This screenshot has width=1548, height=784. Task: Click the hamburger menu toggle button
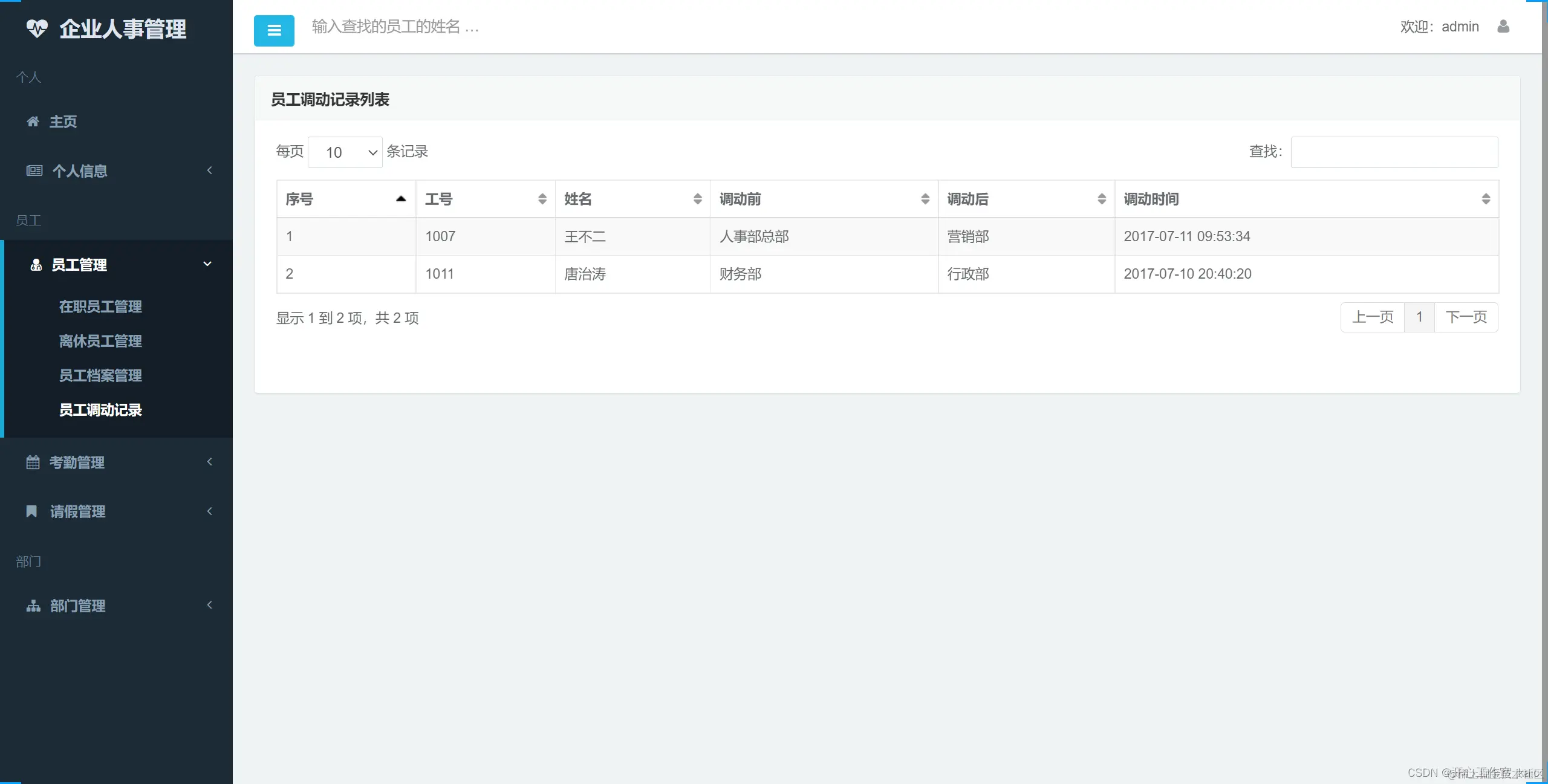pyautogui.click(x=274, y=31)
